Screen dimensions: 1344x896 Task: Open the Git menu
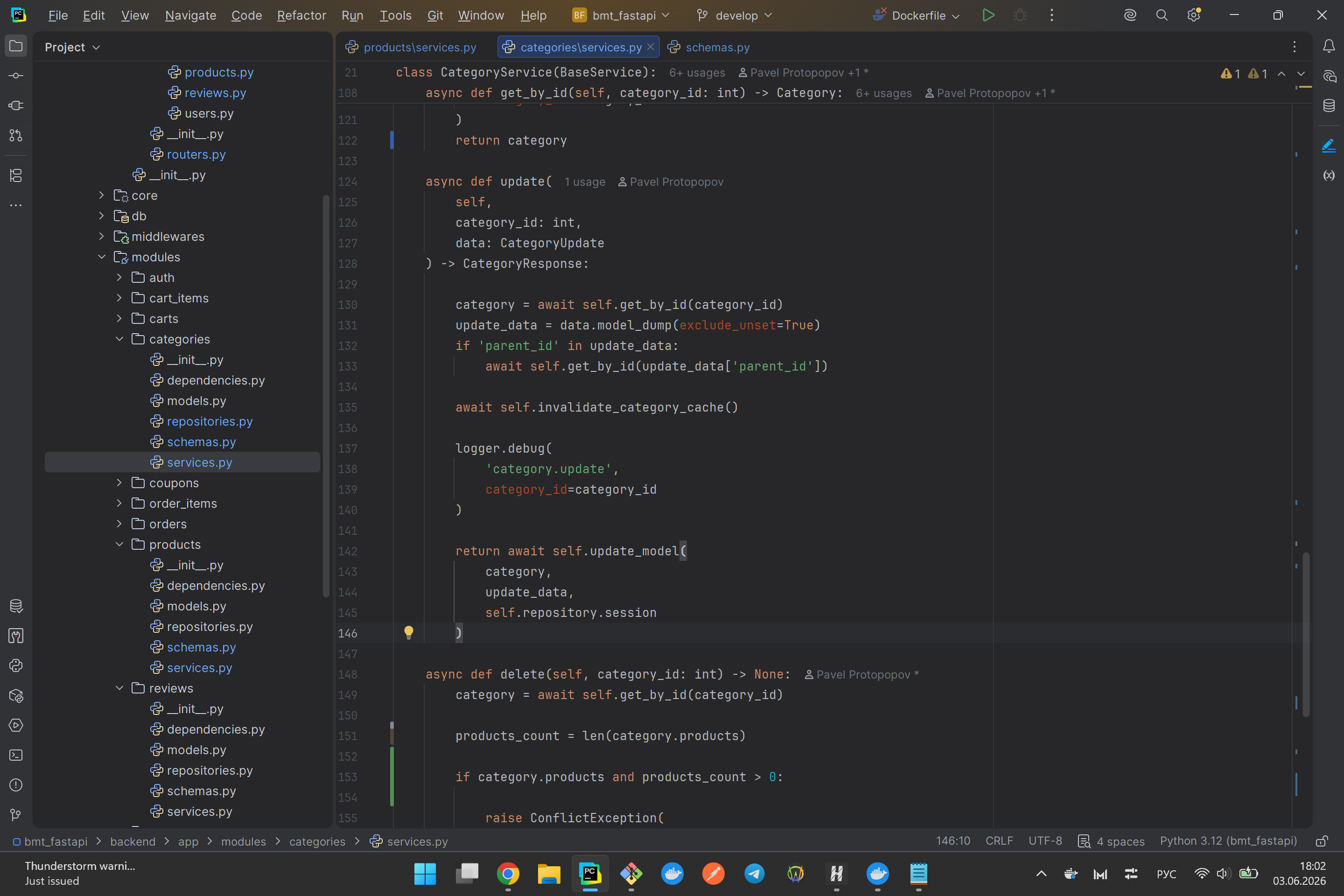click(435, 15)
